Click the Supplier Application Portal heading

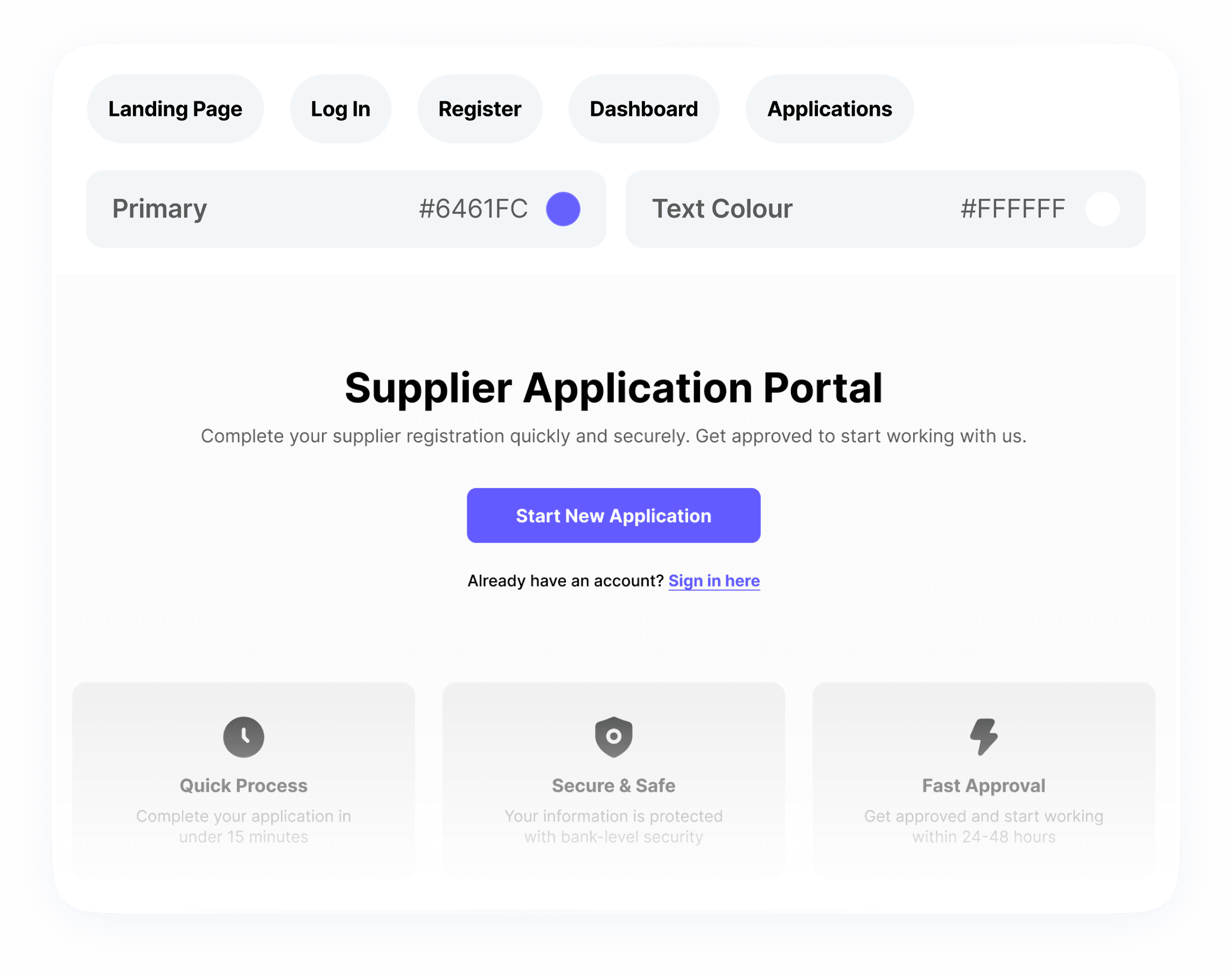pos(613,388)
